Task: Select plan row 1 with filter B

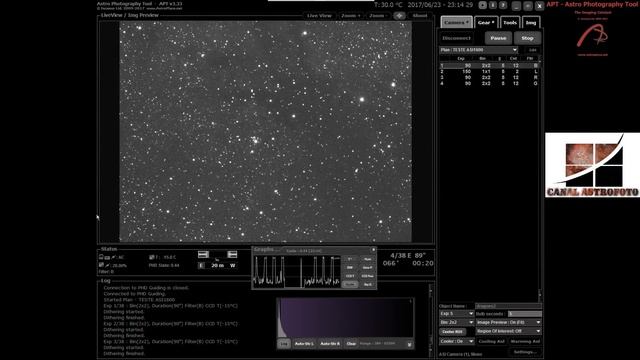Action: coord(489,65)
